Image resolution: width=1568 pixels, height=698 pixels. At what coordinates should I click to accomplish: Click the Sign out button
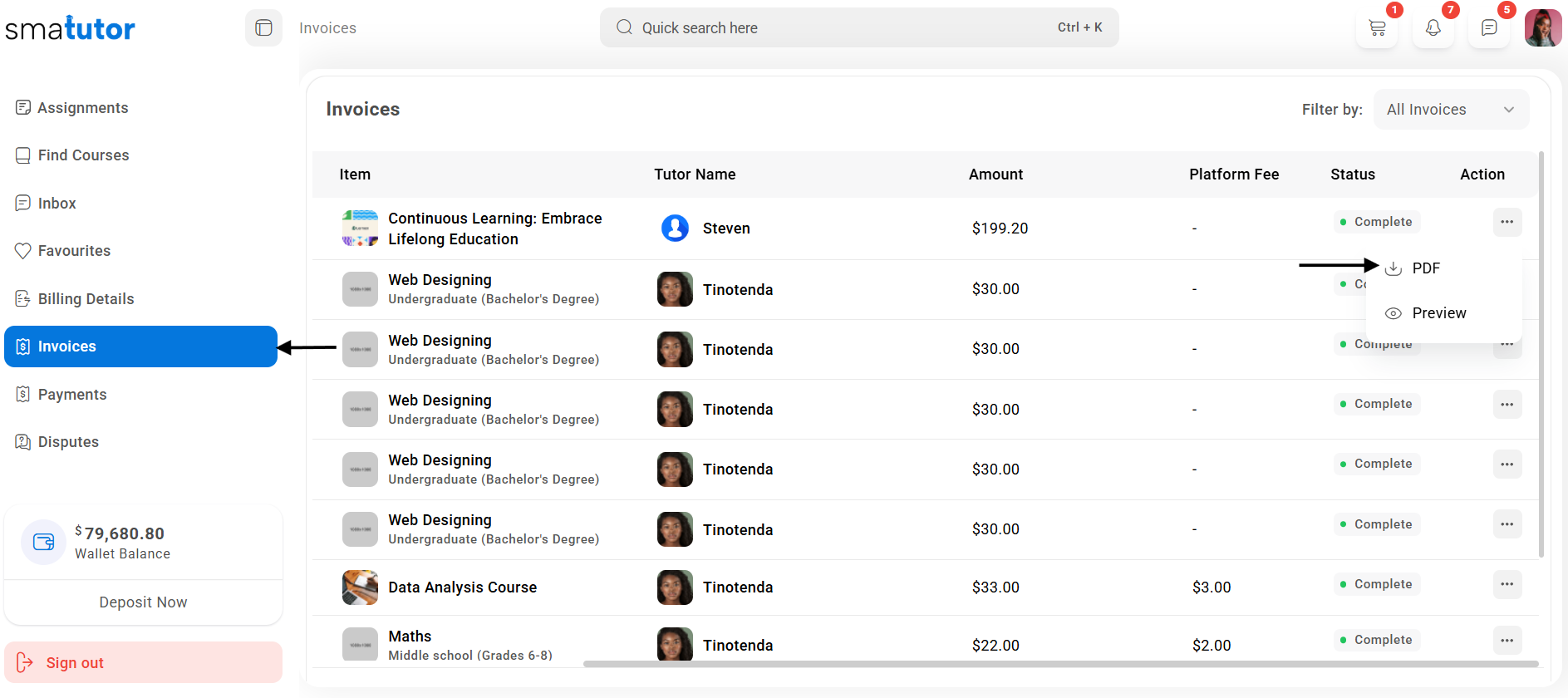coord(143,663)
